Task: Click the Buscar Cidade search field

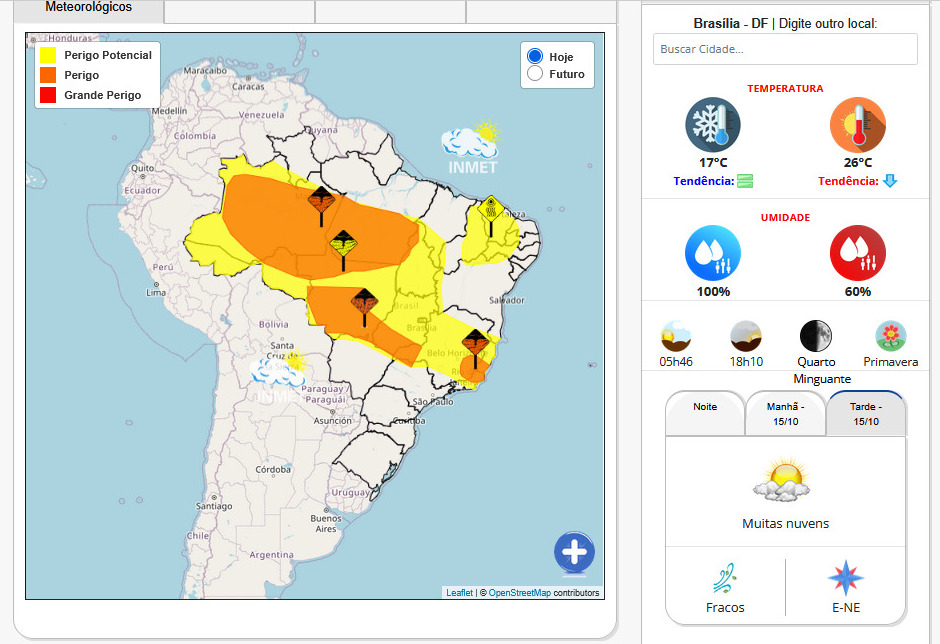Action: point(785,49)
